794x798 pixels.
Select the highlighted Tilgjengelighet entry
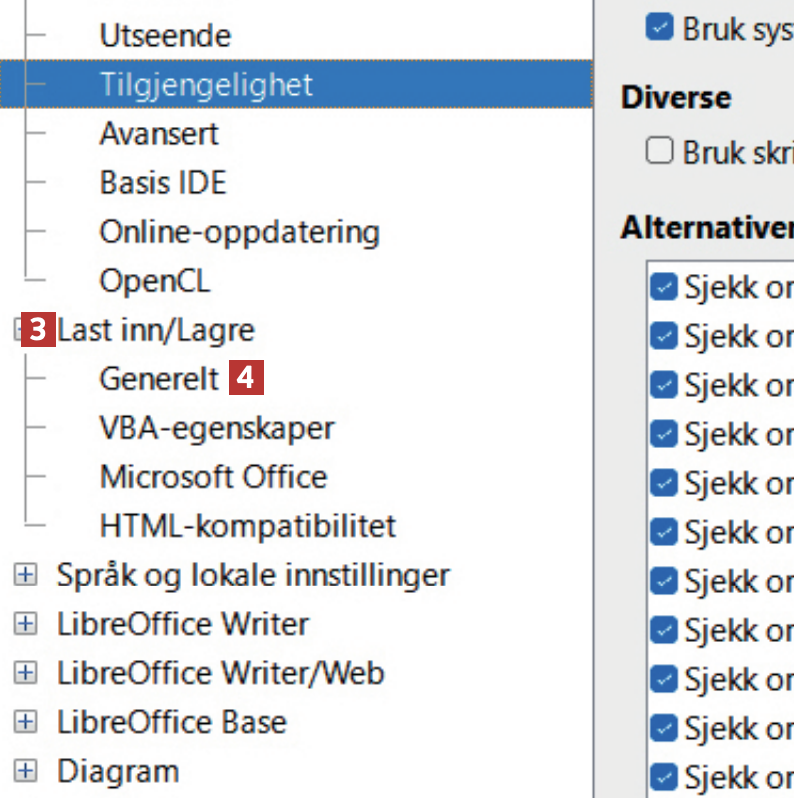[206, 85]
